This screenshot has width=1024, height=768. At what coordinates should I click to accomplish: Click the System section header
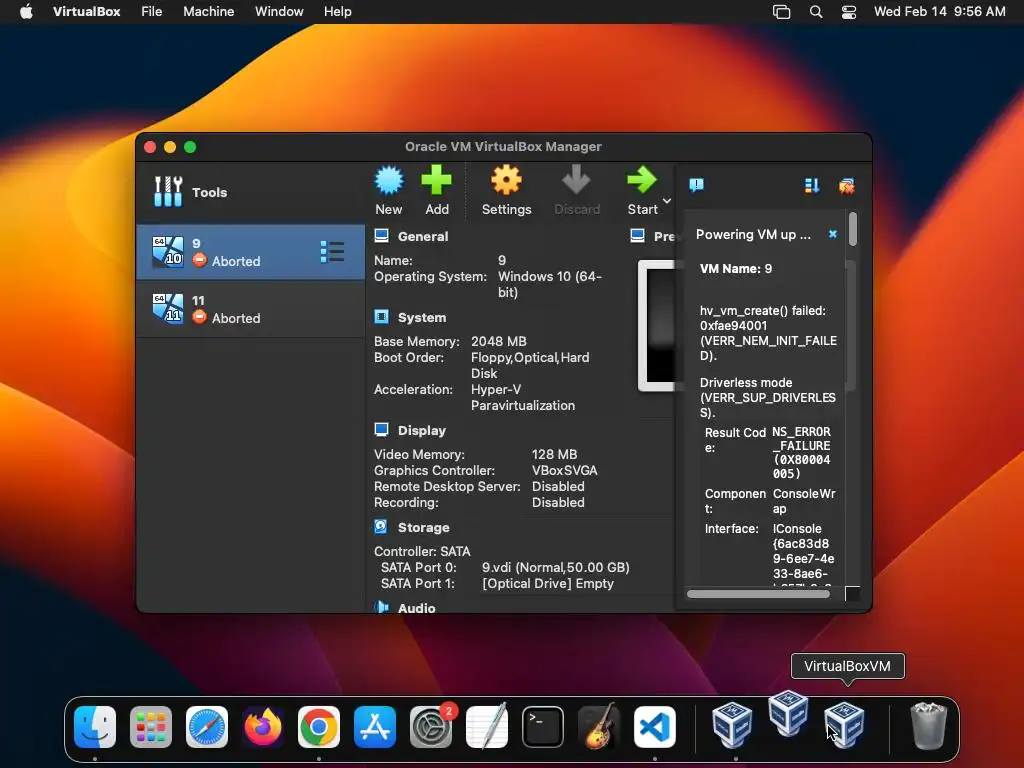point(422,317)
